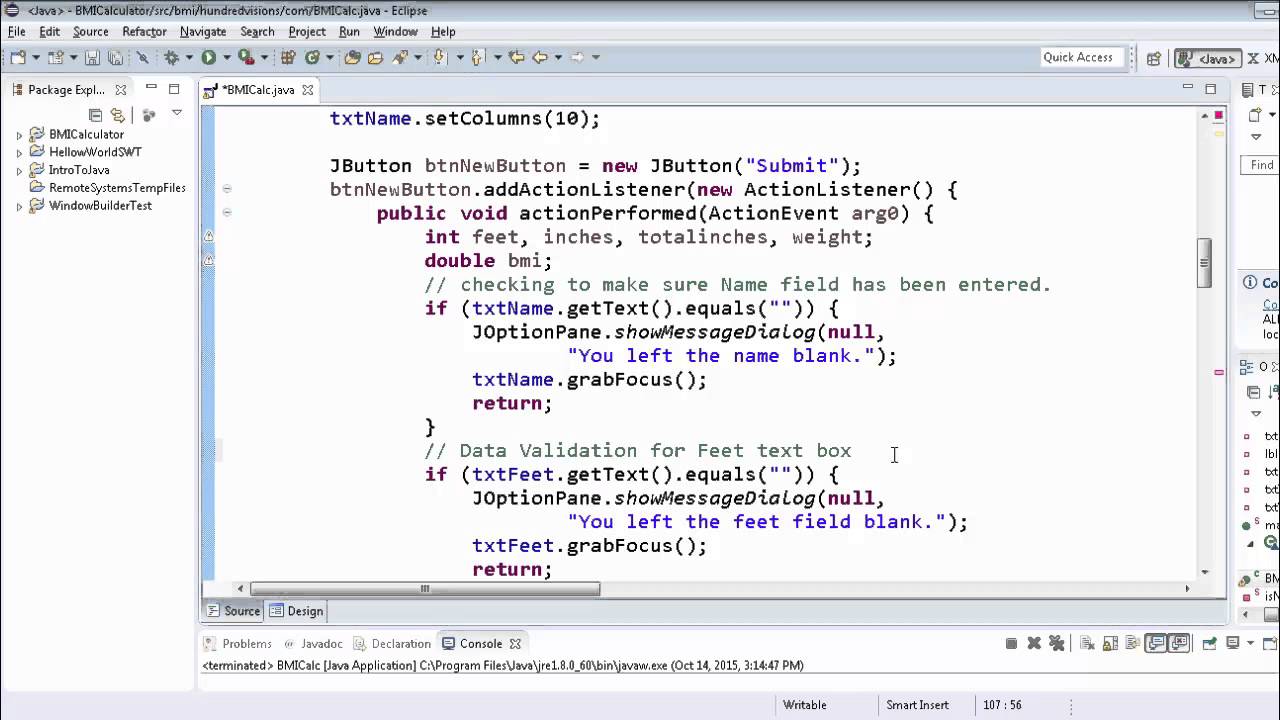1280x720 pixels.
Task: Click Remove All Terminated Launches icon
Action: click(1057, 643)
